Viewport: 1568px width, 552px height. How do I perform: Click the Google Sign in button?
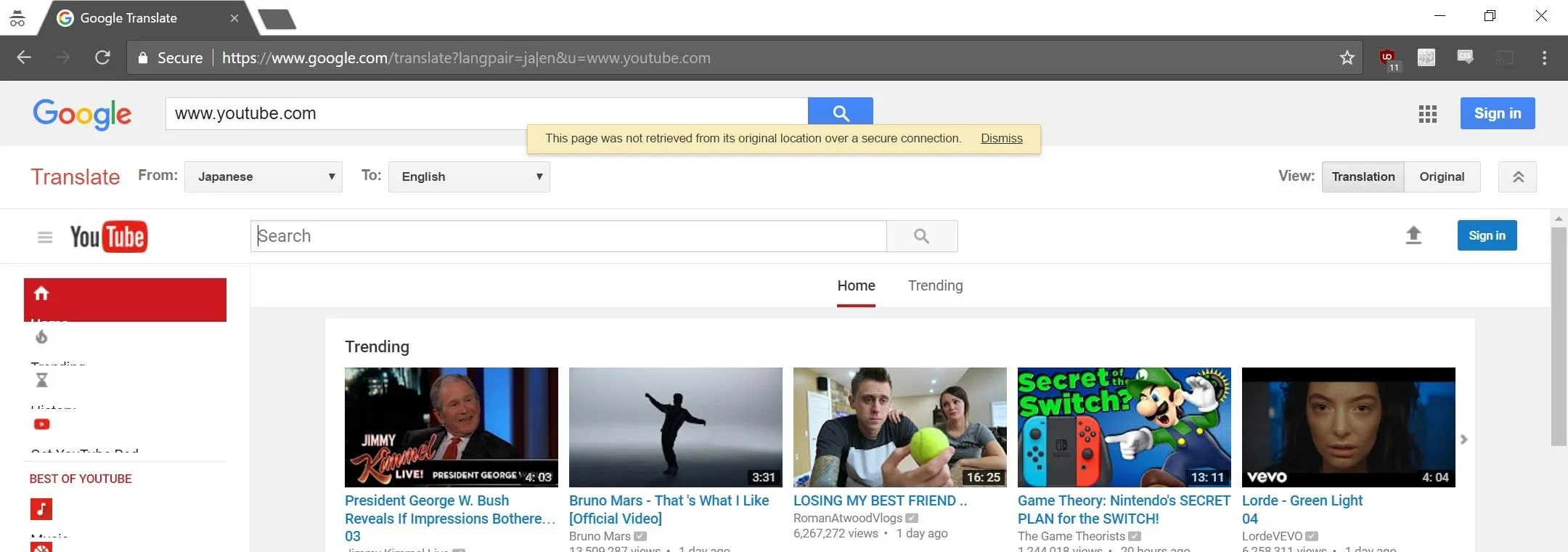point(1498,113)
